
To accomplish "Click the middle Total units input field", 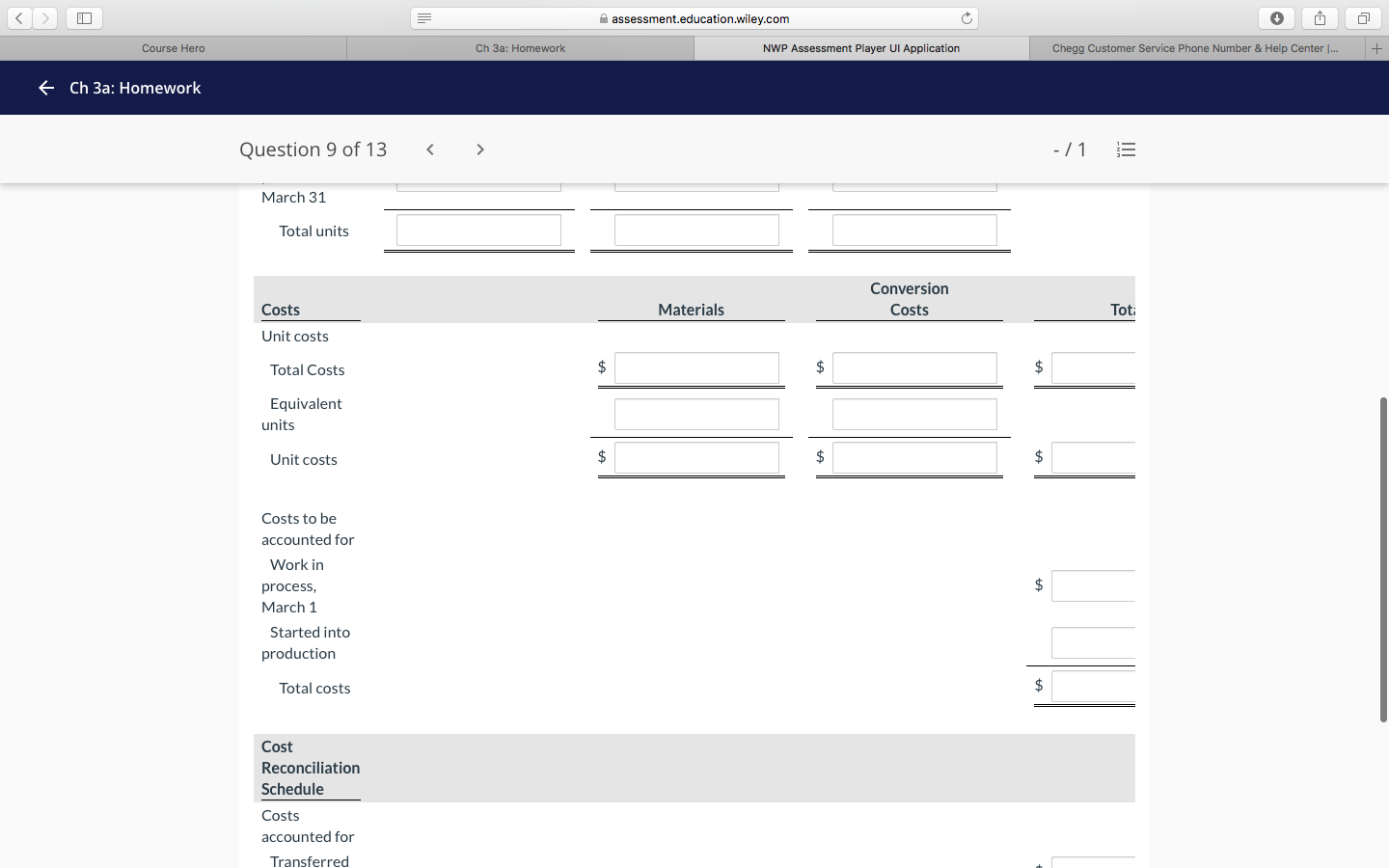I will coord(696,231).
